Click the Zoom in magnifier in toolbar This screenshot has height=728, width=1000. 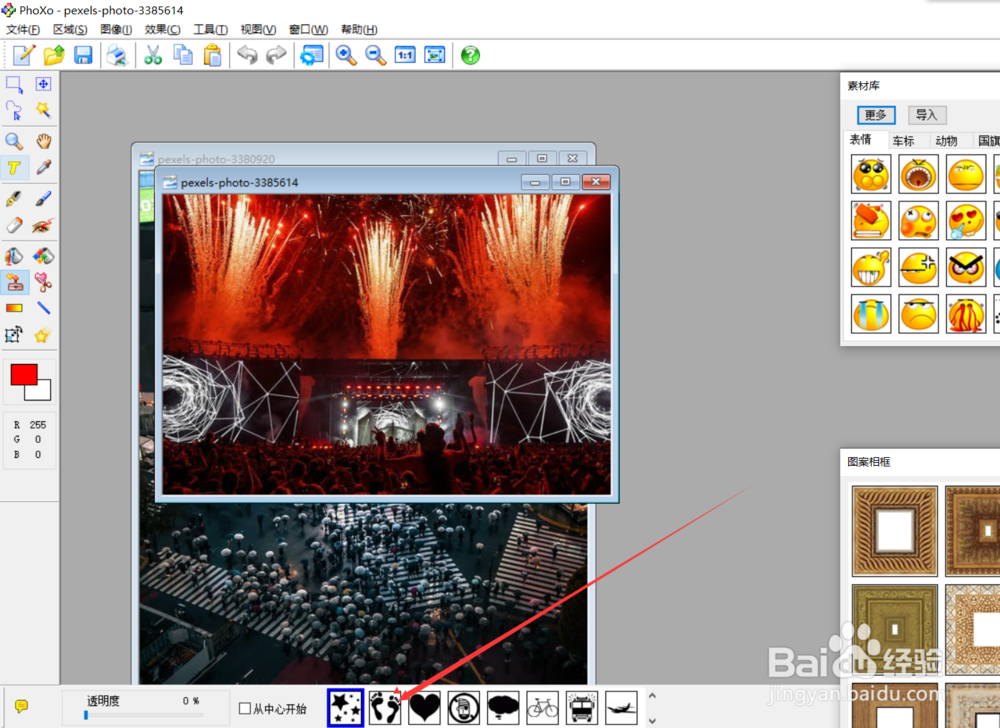(346, 55)
